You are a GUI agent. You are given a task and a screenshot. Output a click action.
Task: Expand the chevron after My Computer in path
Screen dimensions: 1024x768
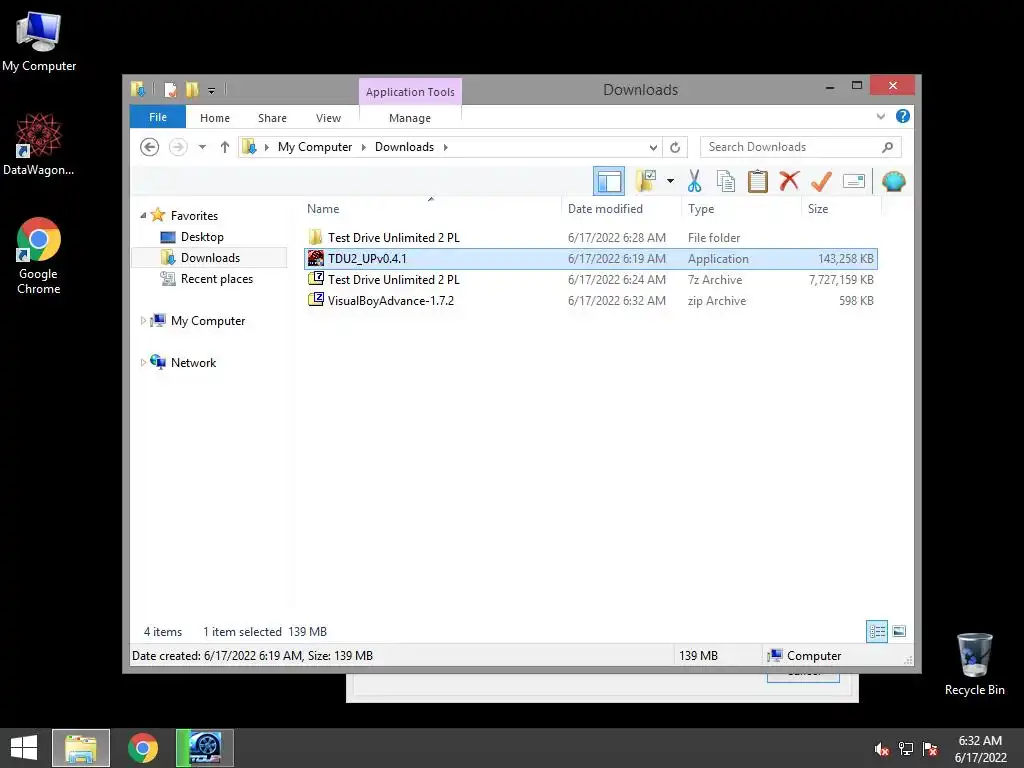point(364,147)
